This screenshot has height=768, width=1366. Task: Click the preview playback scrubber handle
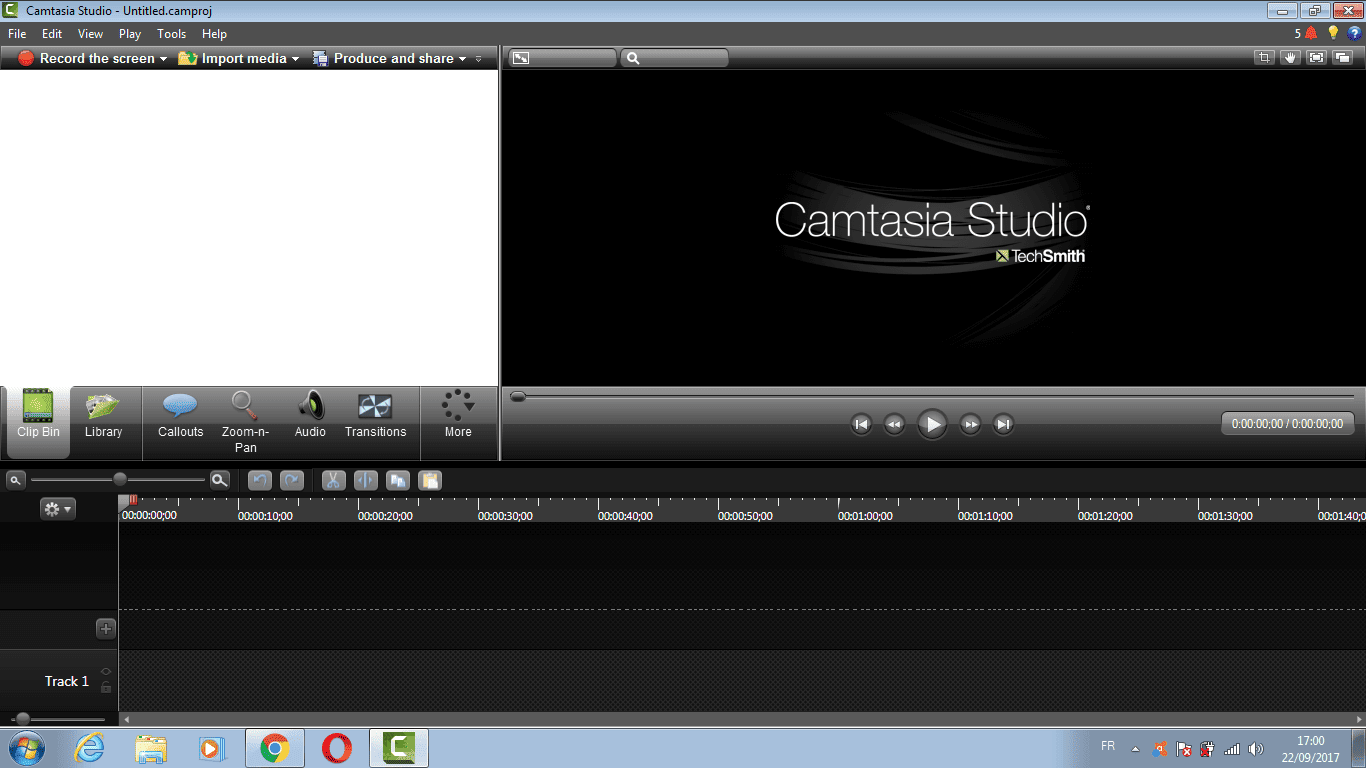point(518,397)
